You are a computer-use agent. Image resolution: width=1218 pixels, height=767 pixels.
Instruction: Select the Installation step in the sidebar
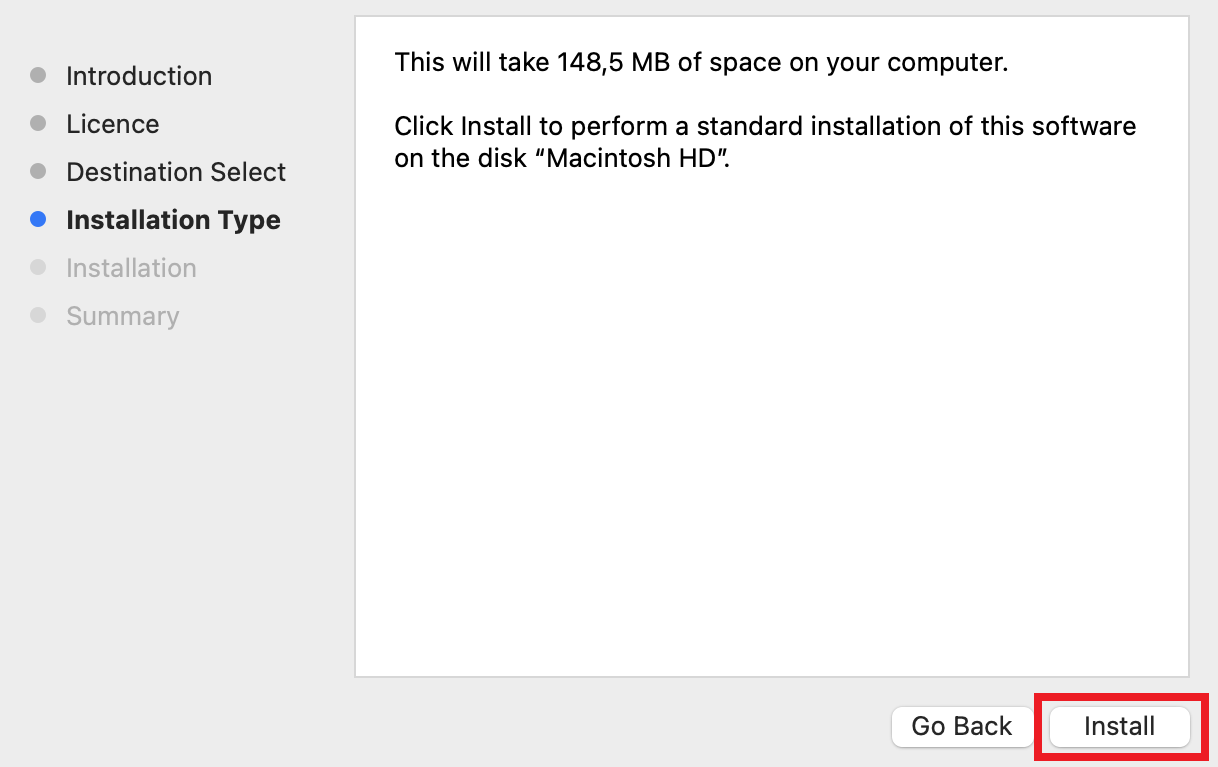click(x=131, y=267)
